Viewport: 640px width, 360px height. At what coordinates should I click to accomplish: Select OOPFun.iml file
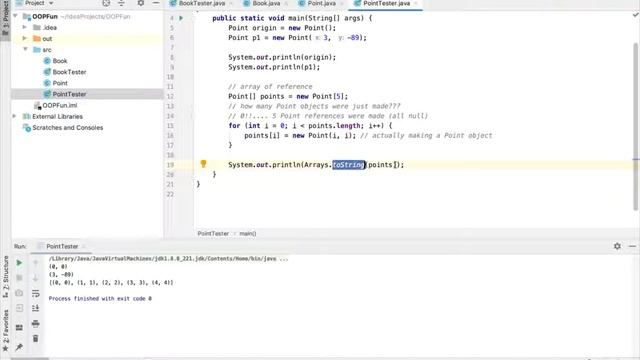click(x=60, y=105)
